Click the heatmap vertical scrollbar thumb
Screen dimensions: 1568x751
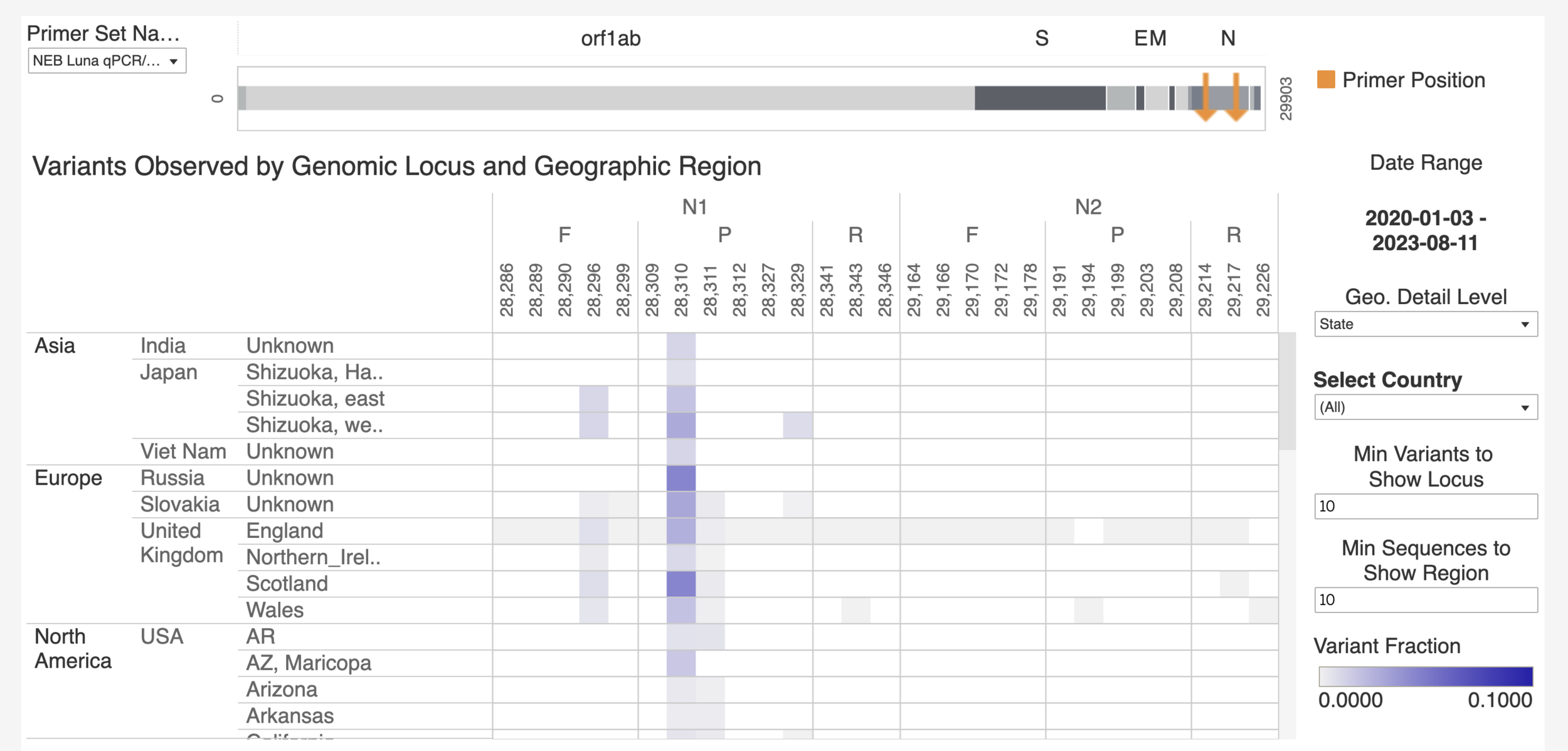pos(1287,392)
